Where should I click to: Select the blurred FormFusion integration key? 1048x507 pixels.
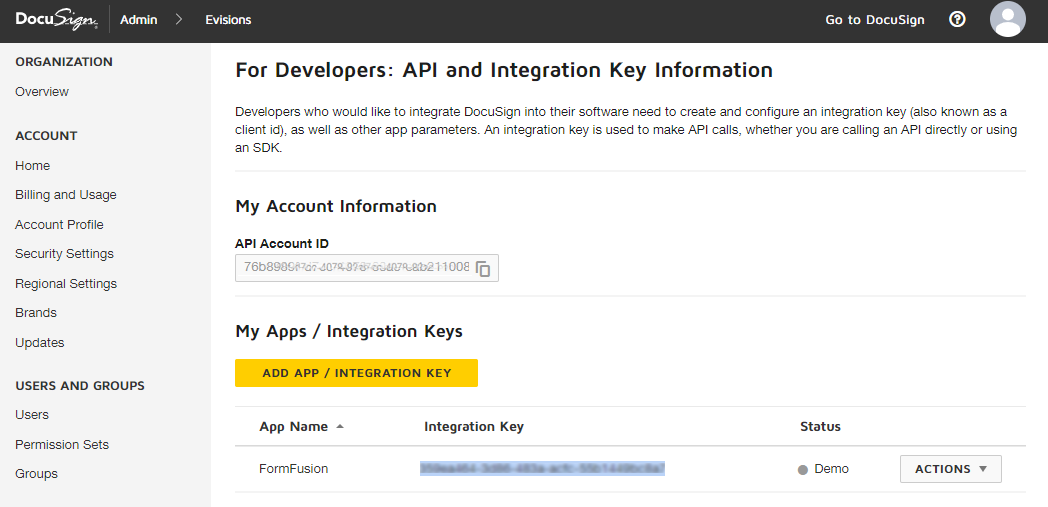[x=542, y=468]
